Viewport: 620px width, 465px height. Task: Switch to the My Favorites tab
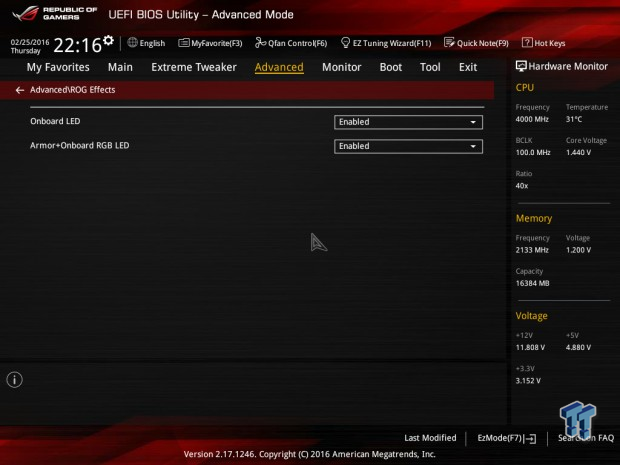[x=58, y=67]
